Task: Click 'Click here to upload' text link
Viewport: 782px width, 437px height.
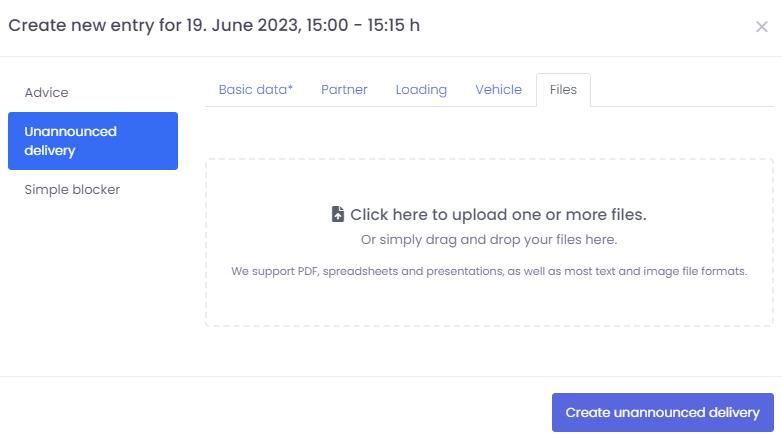Action: point(498,214)
